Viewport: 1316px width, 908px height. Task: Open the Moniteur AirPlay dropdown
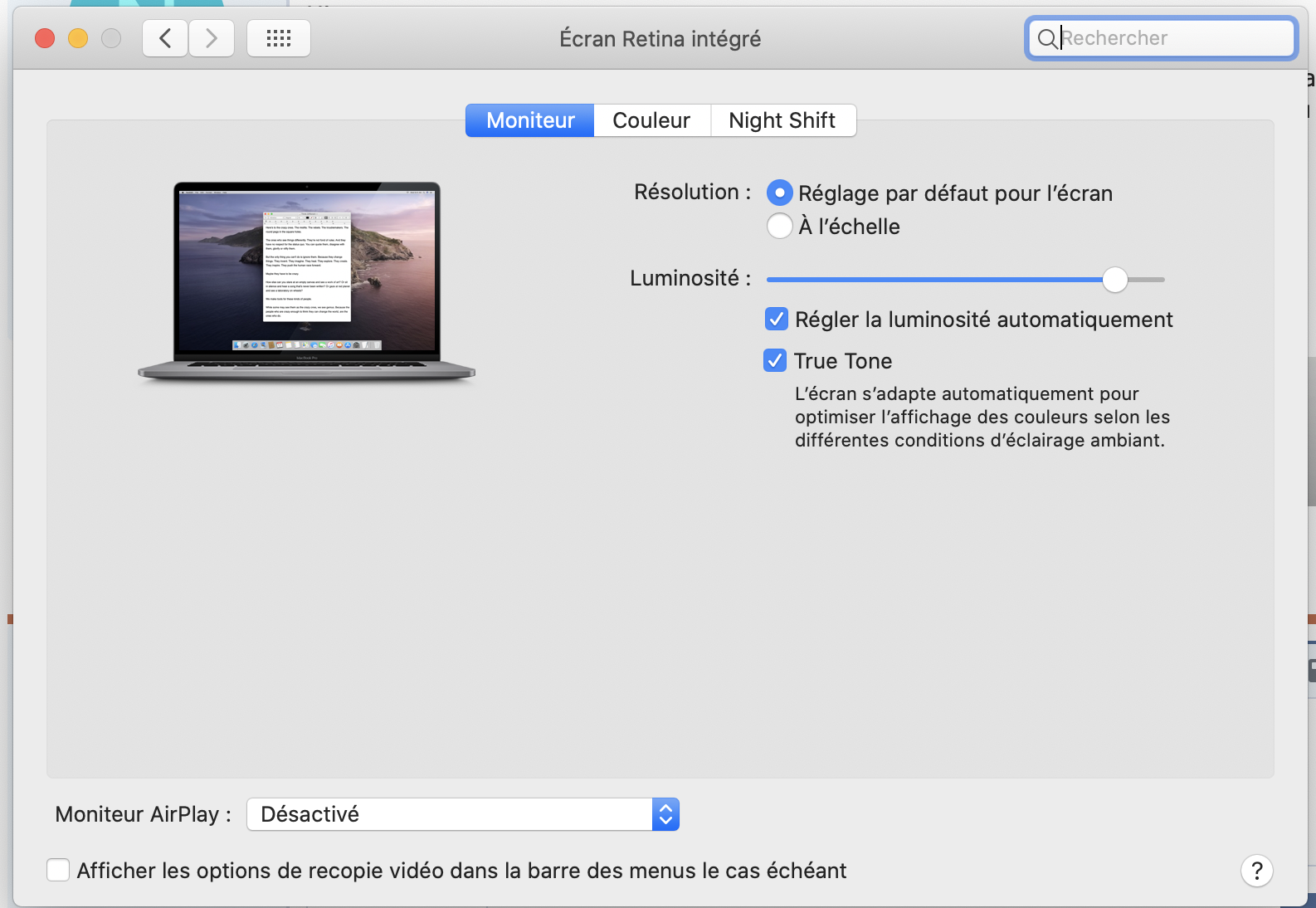(x=463, y=814)
